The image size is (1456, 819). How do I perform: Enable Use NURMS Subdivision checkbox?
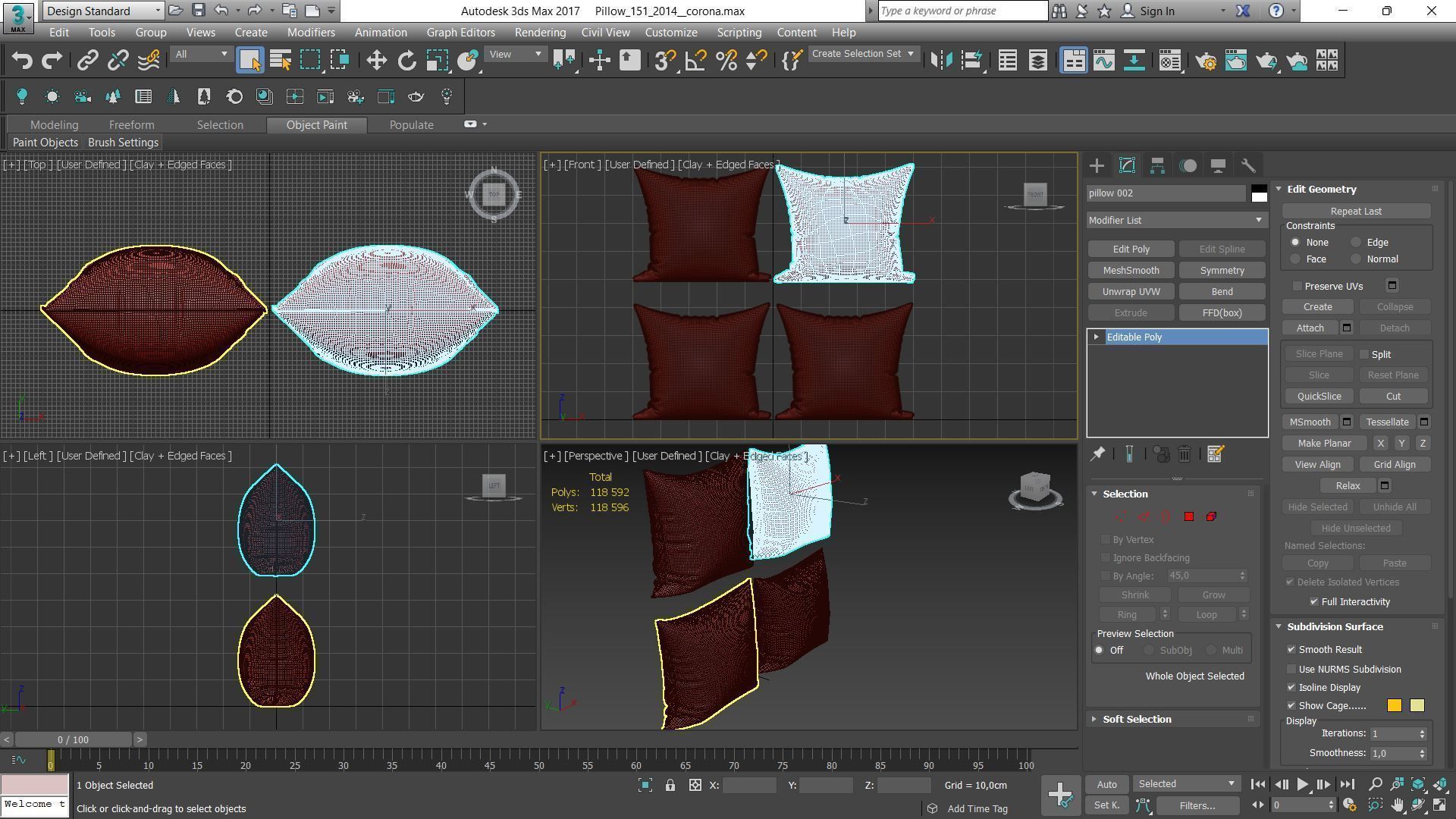(1291, 670)
